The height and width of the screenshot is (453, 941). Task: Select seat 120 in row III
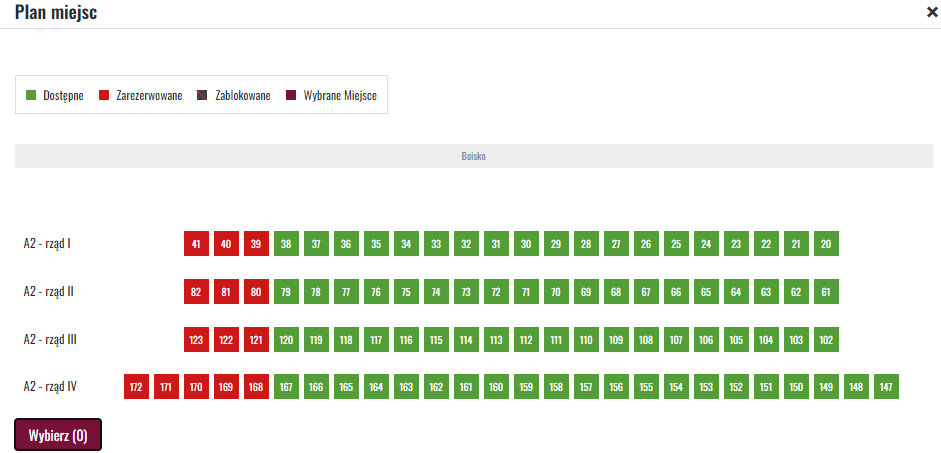(x=286, y=340)
